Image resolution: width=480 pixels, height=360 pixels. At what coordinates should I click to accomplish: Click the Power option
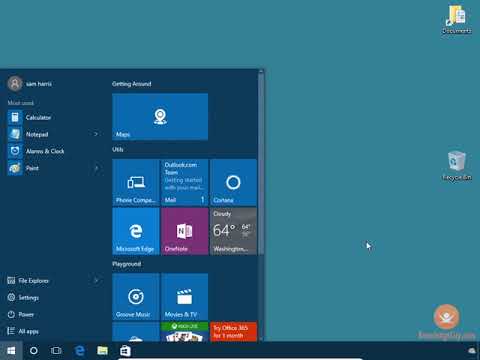[x=21, y=314]
